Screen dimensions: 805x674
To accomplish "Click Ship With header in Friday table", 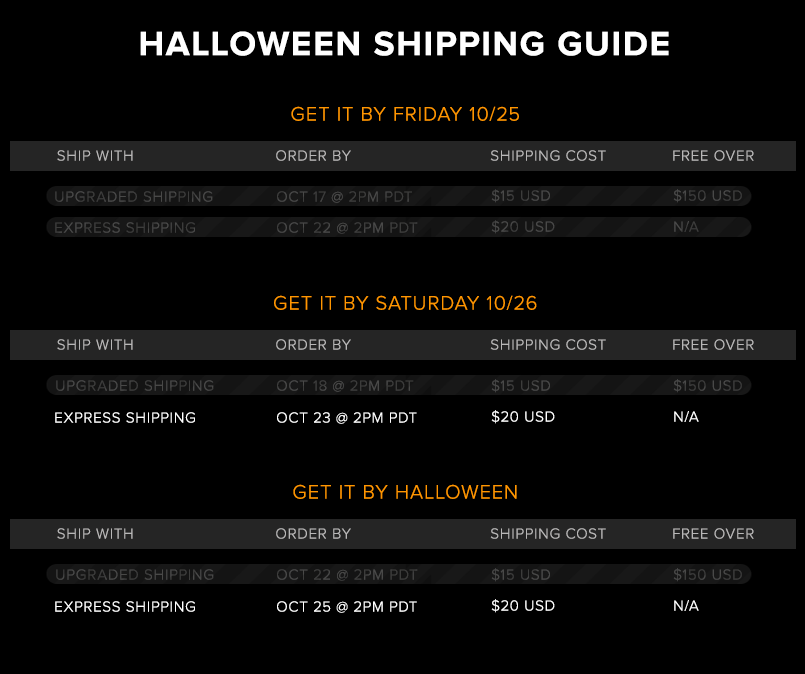I will click(x=95, y=156).
